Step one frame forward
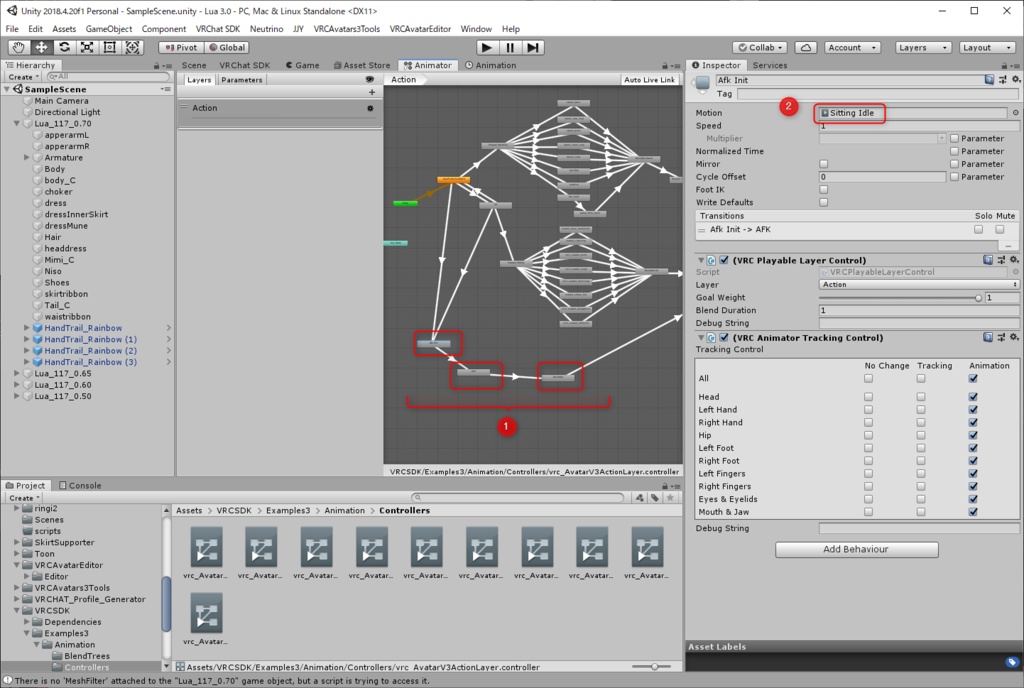 click(x=533, y=47)
